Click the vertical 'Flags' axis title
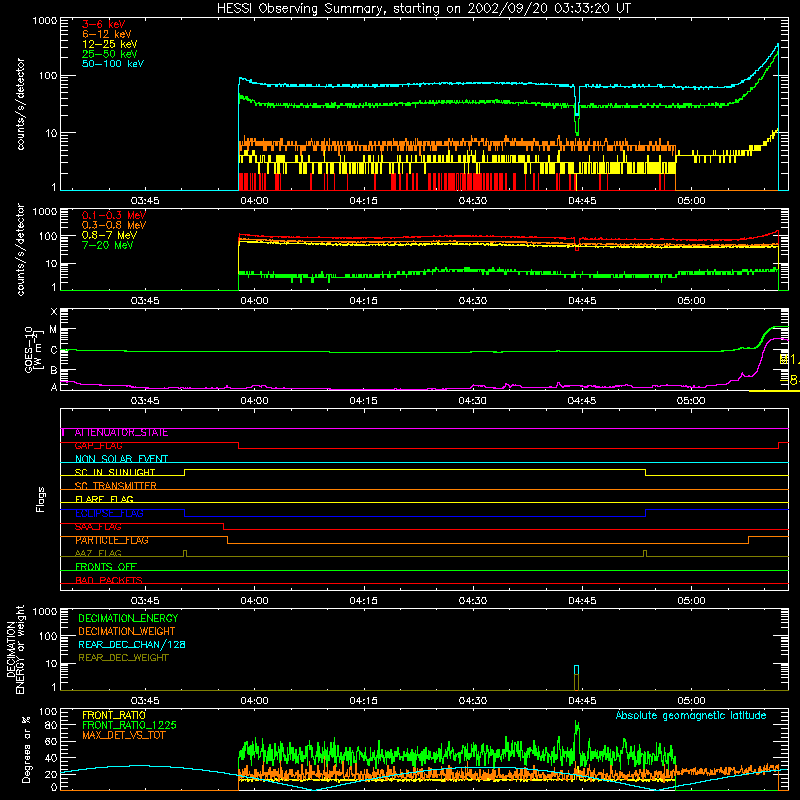The image size is (800, 800). point(41,499)
